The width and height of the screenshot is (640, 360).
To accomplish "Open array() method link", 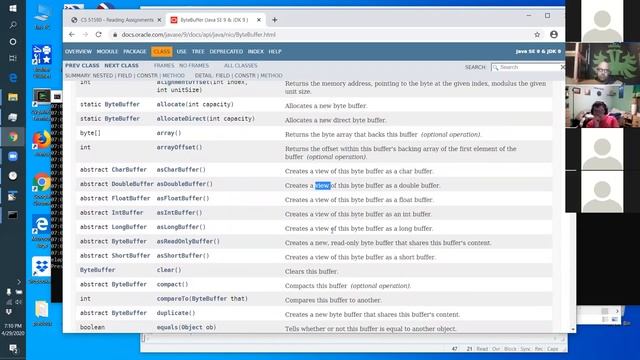I will point(169,133).
